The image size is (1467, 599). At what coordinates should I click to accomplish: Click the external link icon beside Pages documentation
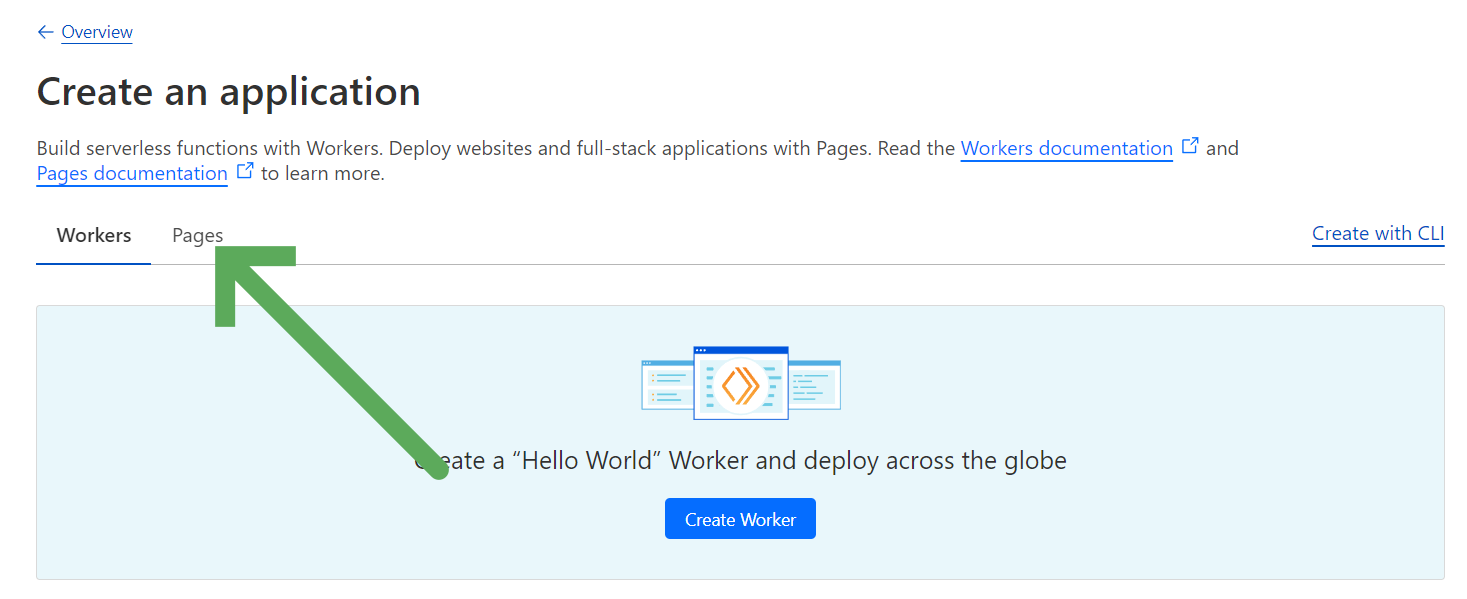coord(245,168)
